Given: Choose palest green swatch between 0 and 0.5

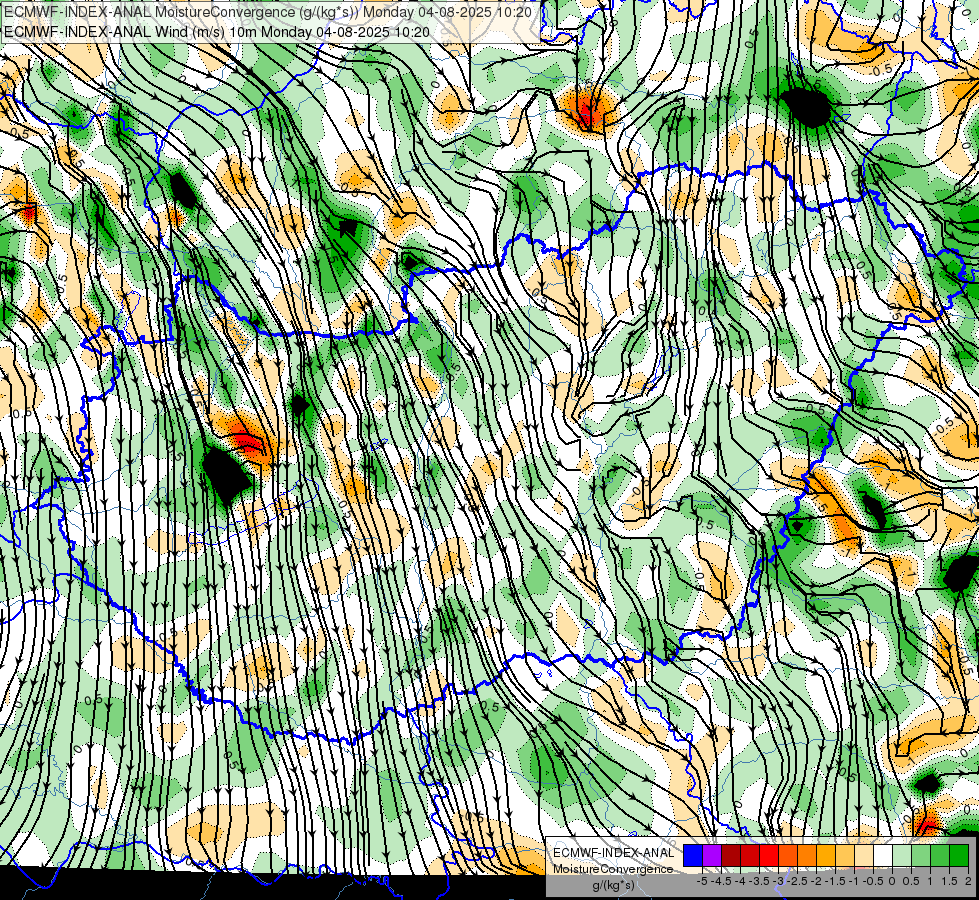Looking at the screenshot, I should click(x=902, y=855).
